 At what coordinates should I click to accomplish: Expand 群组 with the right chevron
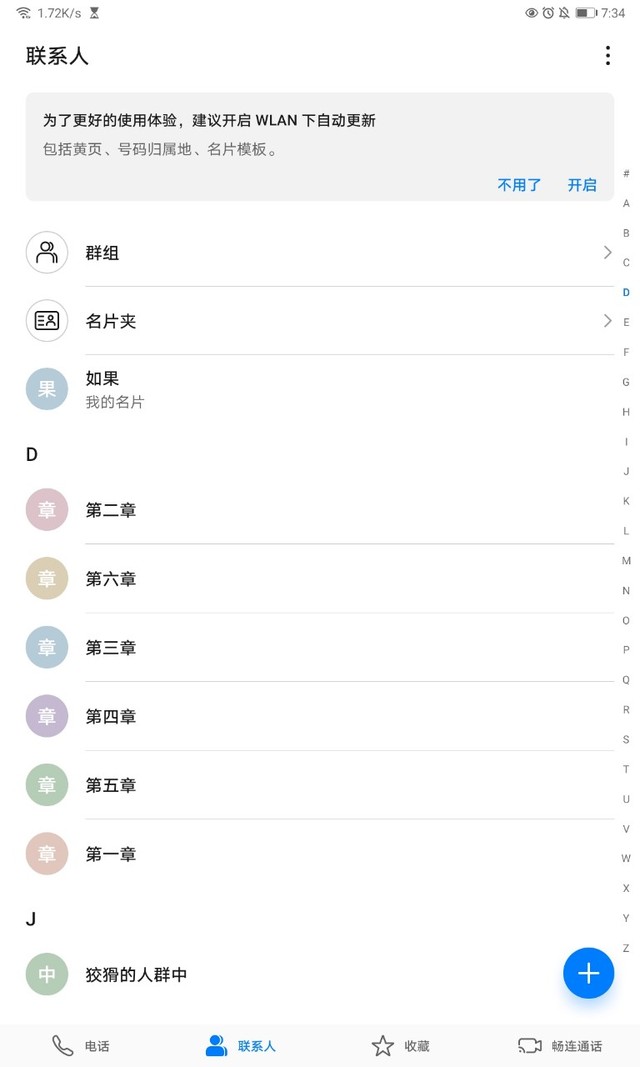pyautogui.click(x=606, y=253)
